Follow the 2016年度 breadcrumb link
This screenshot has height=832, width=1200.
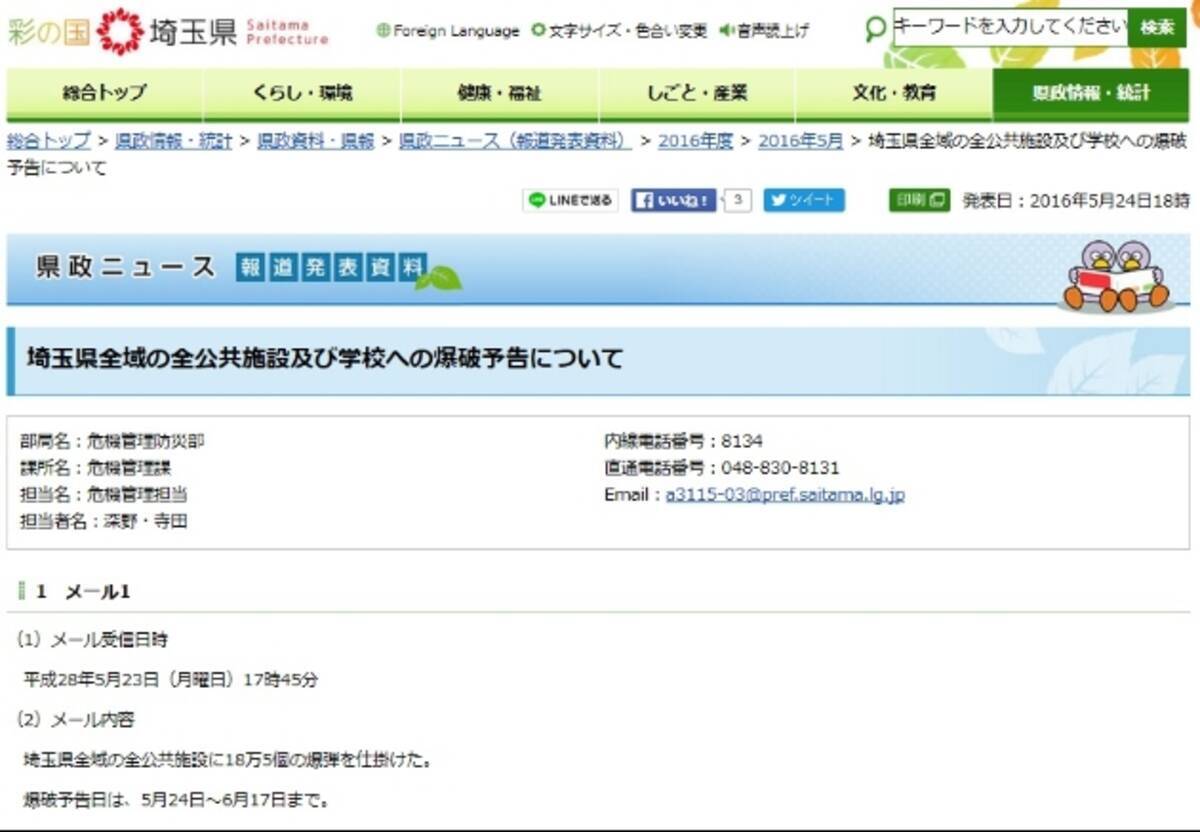(x=696, y=141)
